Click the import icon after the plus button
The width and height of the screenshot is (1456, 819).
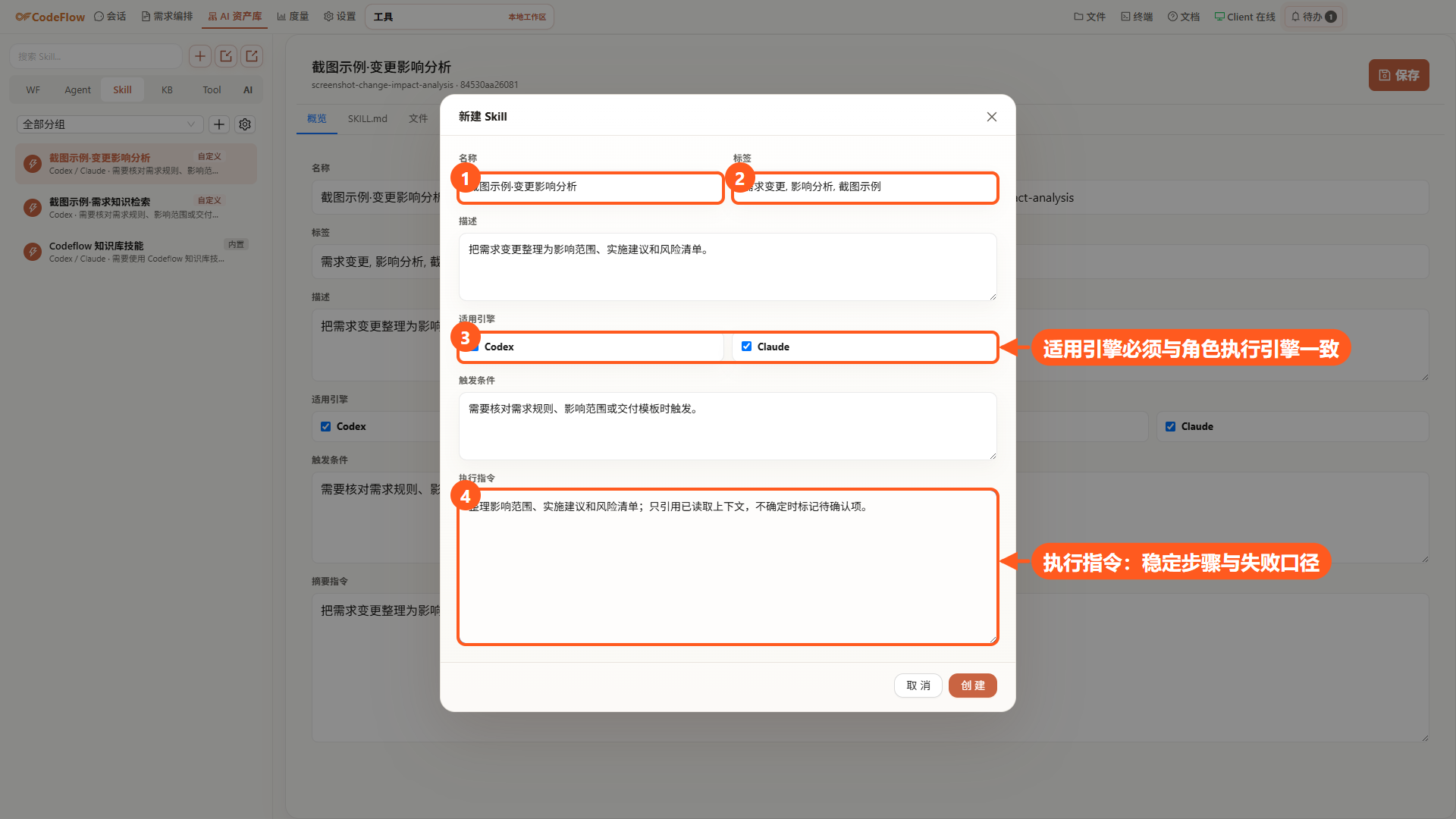(226, 56)
